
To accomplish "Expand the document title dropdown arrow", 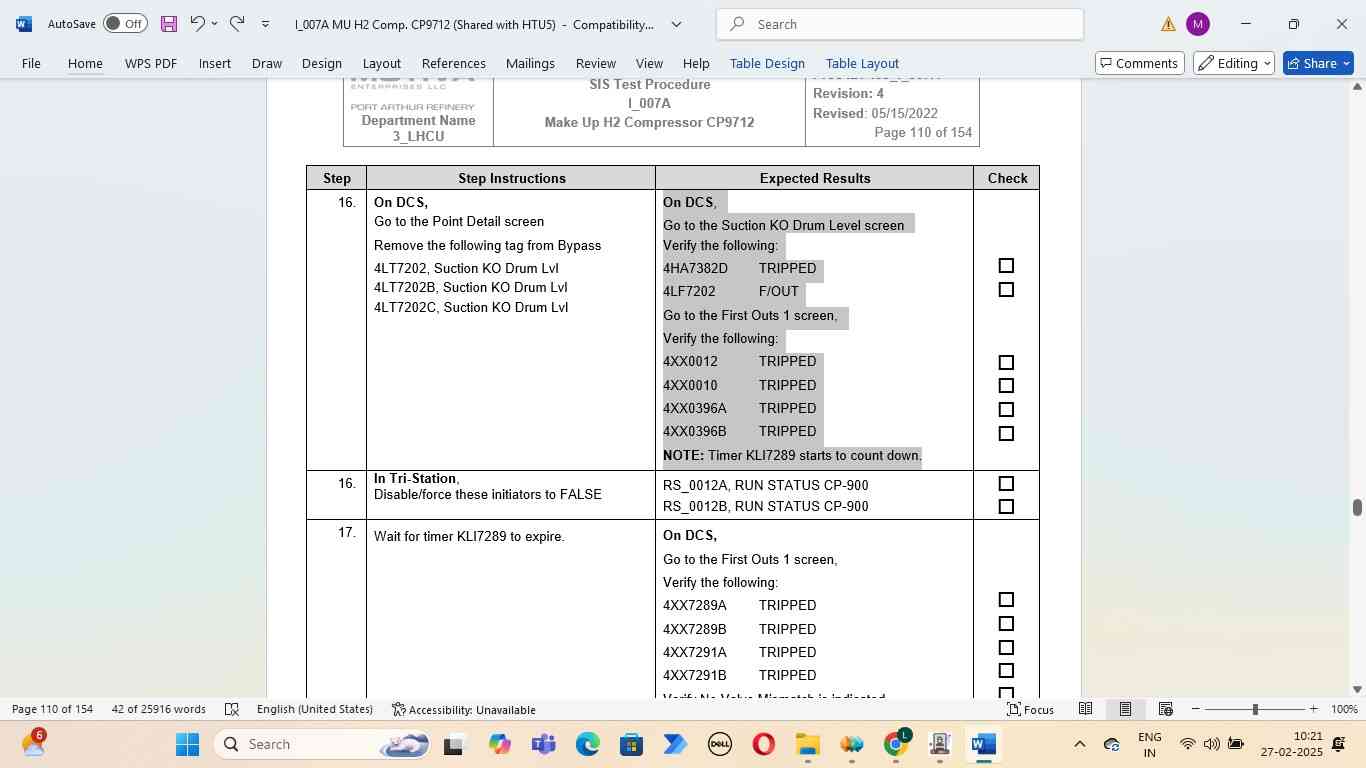I will [676, 24].
